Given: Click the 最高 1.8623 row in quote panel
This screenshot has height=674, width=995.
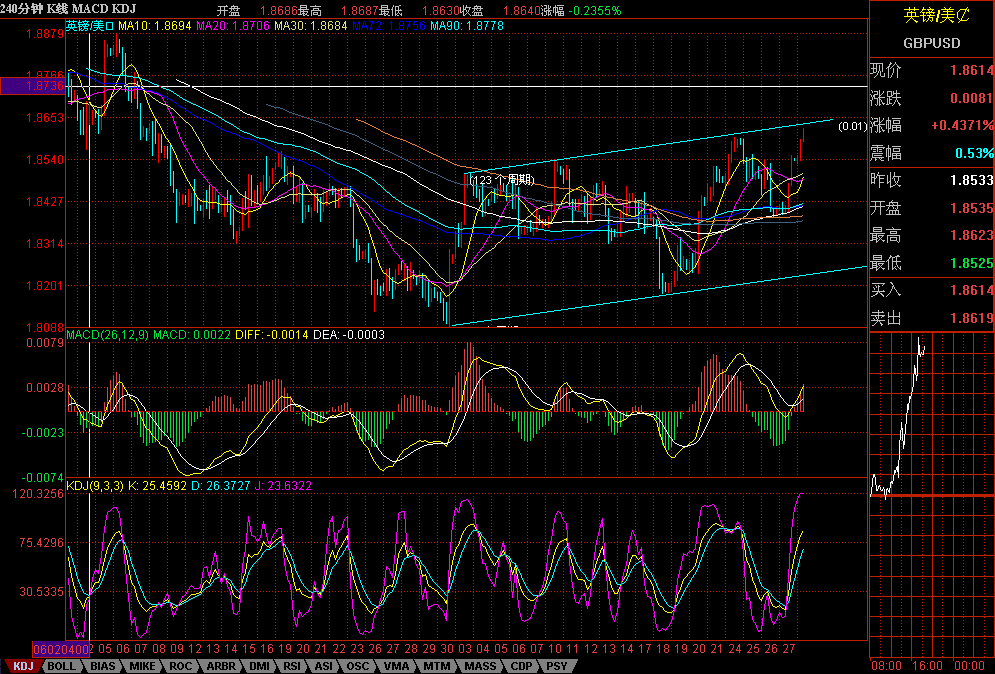Looking at the screenshot, I should coord(932,235).
